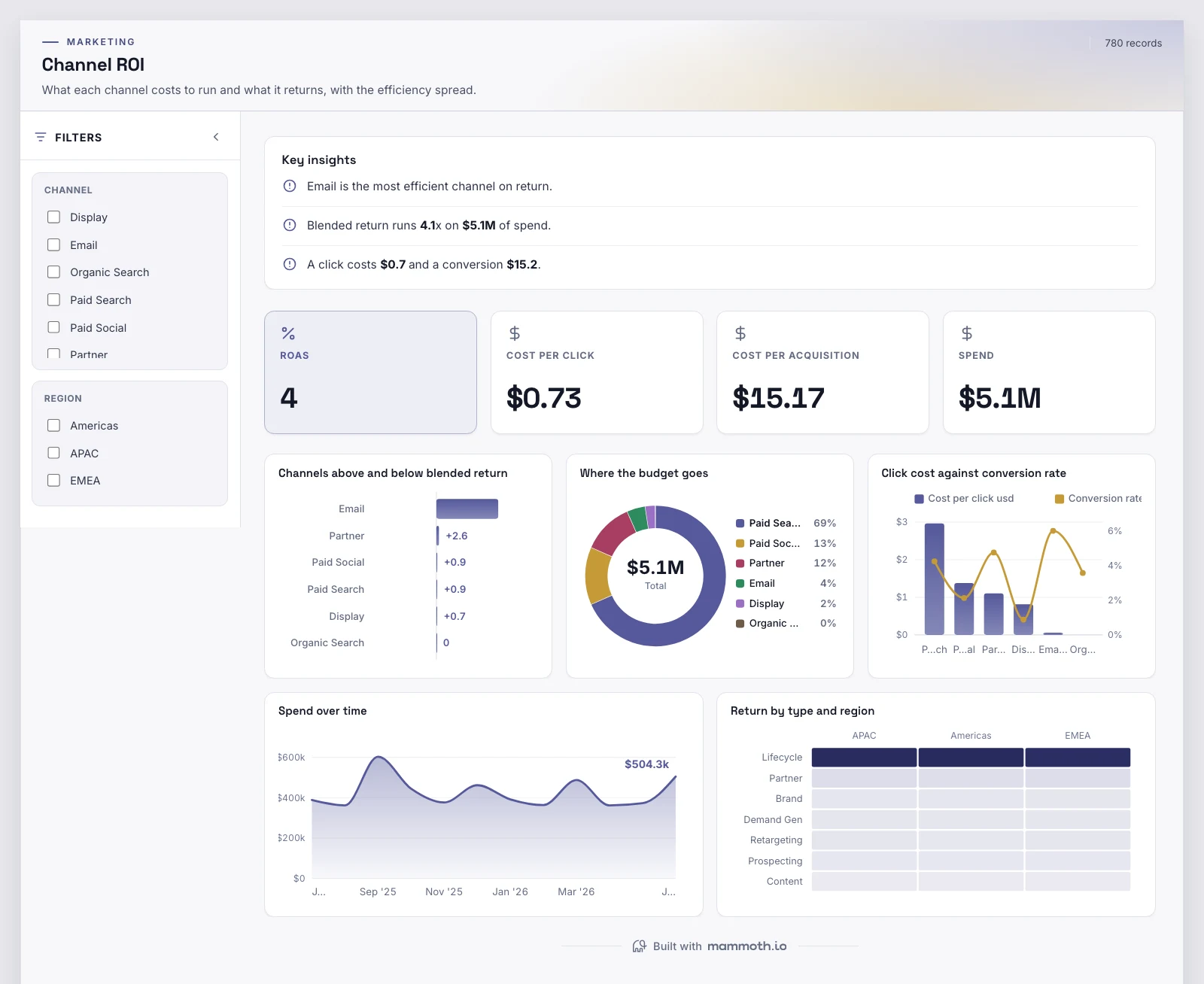The image size is (1204, 984).
Task: Select the Americas region checkbox
Action: (x=54, y=425)
